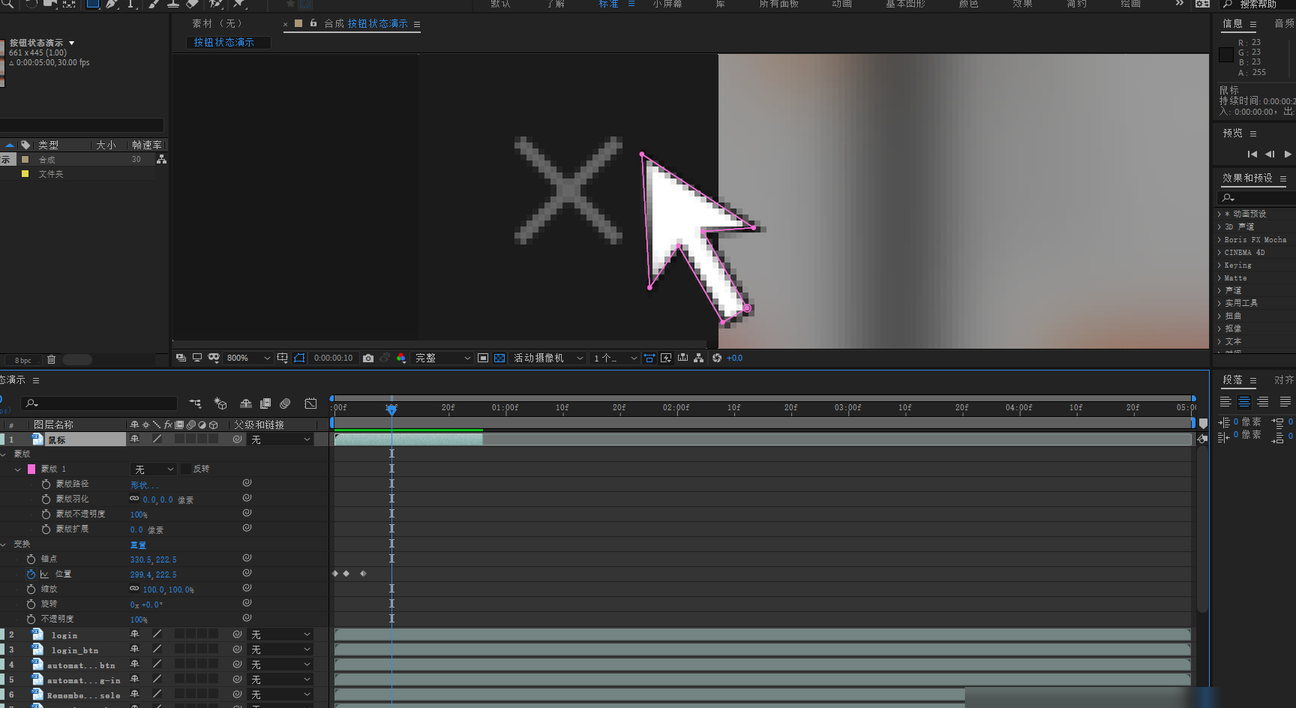The width and height of the screenshot is (1296, 708).
Task: Click the timeline layer search field
Action: click(99, 404)
